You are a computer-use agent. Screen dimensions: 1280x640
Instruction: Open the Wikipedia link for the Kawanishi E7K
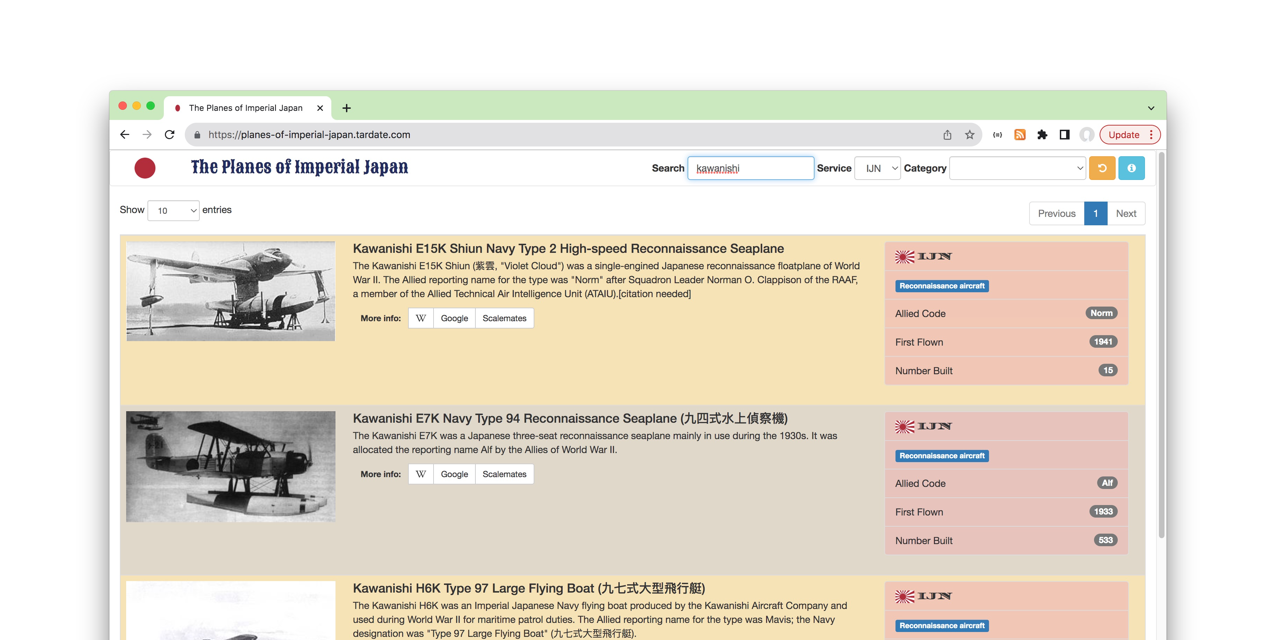[420, 474]
